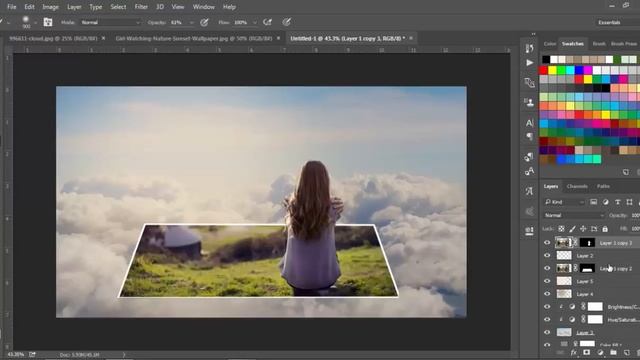Open the Image menu
The height and width of the screenshot is (360, 640).
pyautogui.click(x=51, y=7)
